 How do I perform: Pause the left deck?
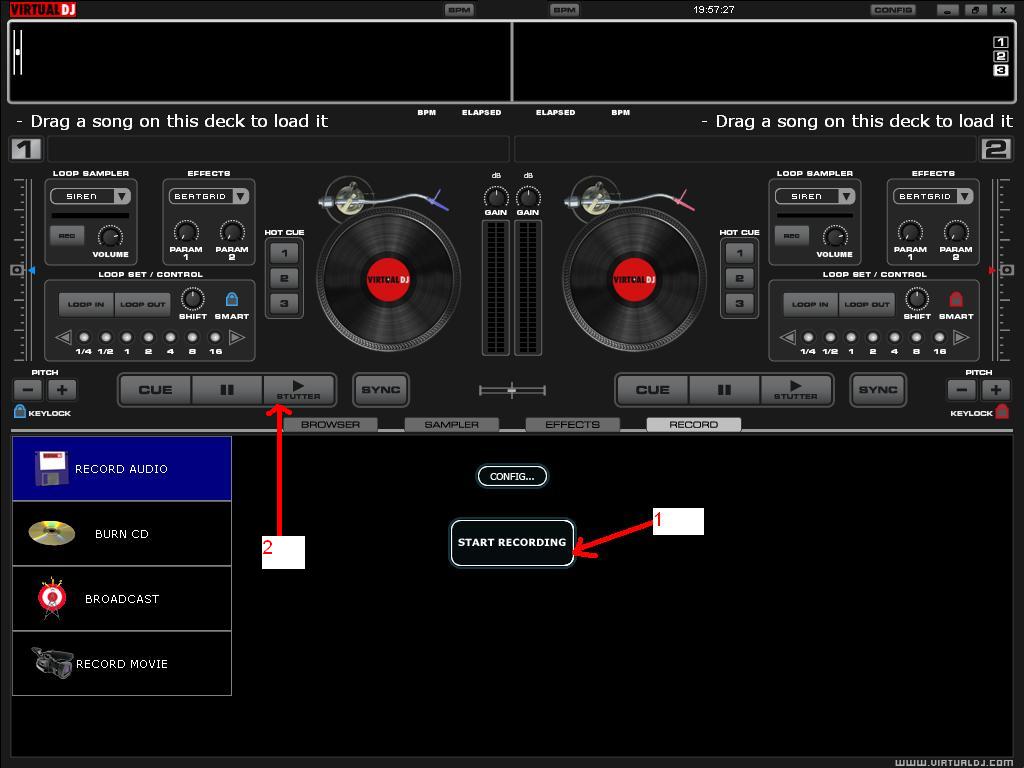227,390
